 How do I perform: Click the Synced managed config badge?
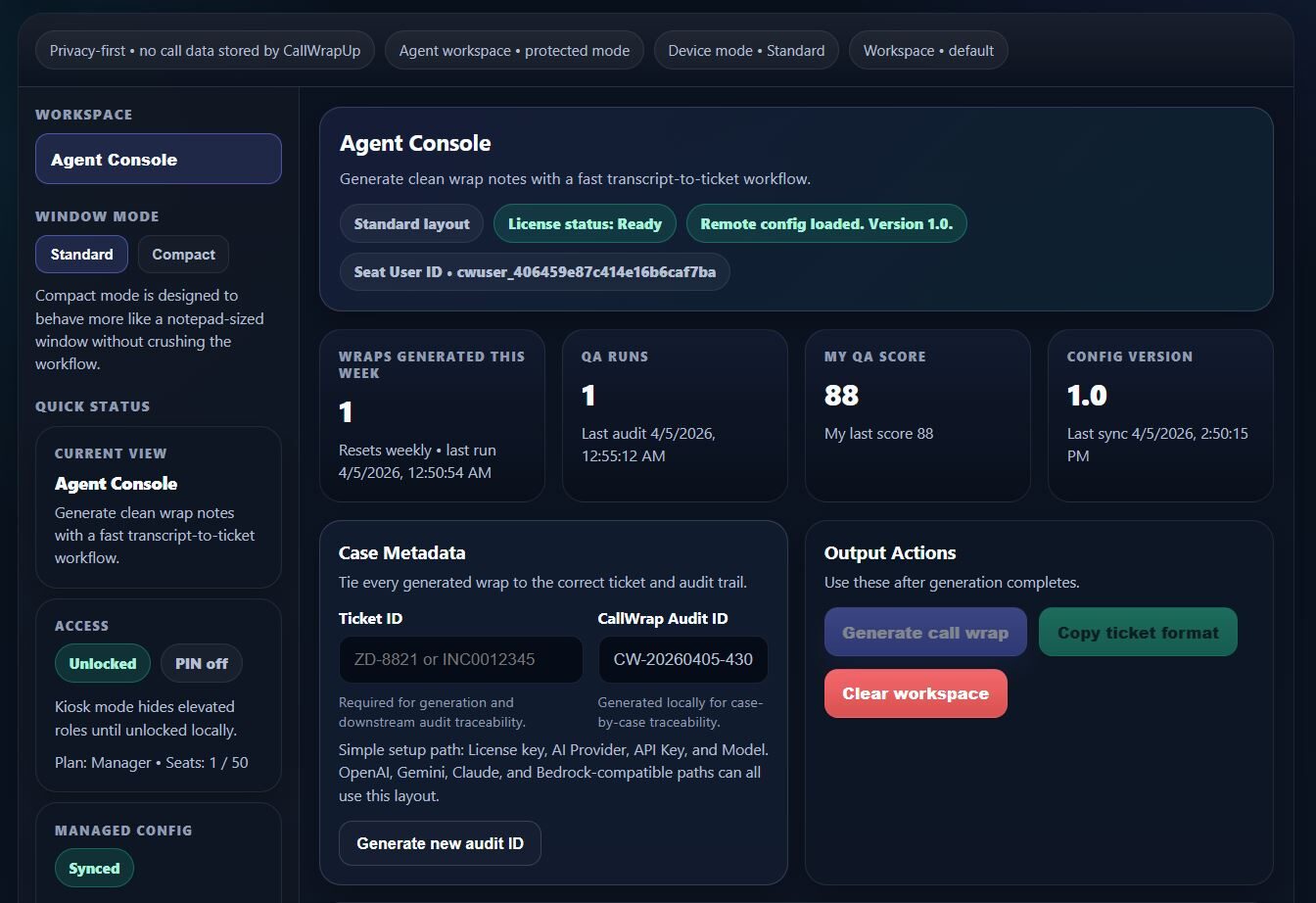click(x=94, y=868)
